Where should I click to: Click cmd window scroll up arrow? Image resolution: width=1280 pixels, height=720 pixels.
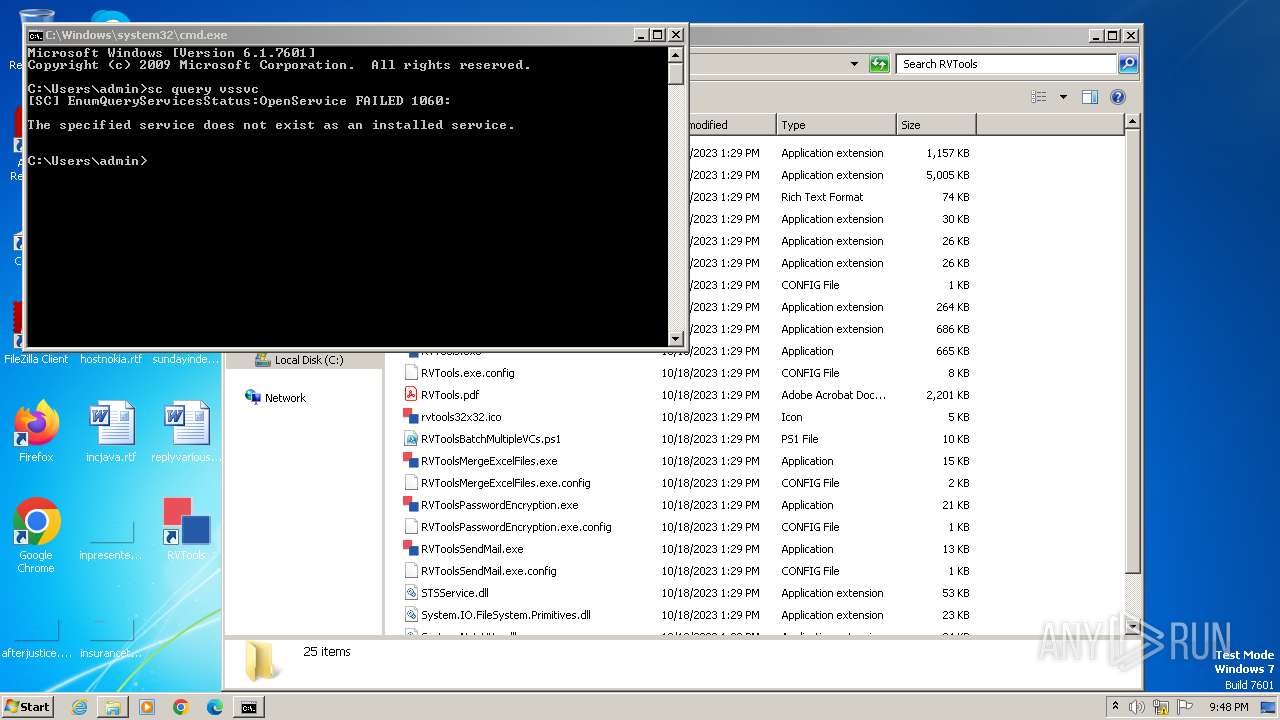[676, 54]
